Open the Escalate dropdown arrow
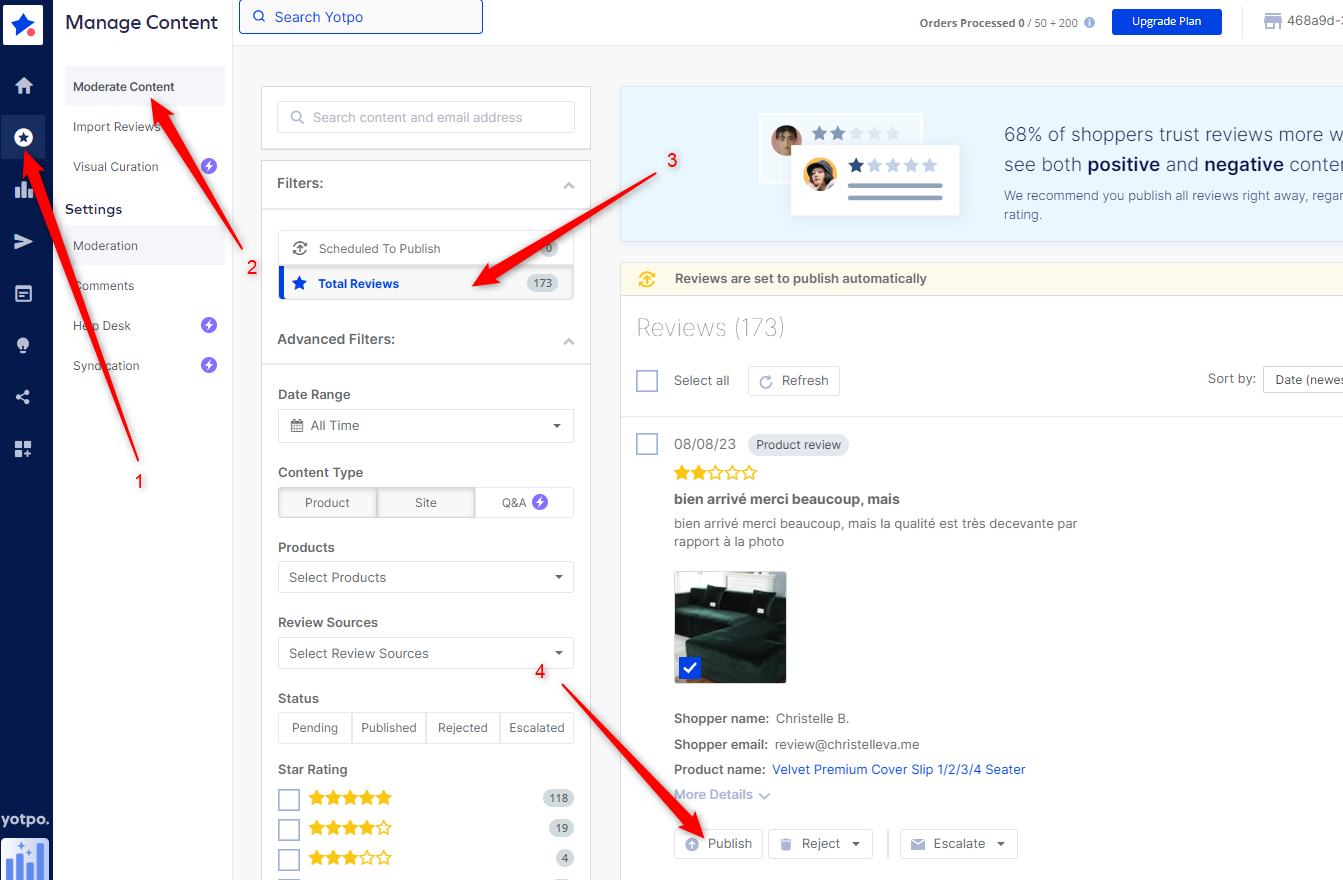This screenshot has width=1343, height=880. click(1001, 844)
